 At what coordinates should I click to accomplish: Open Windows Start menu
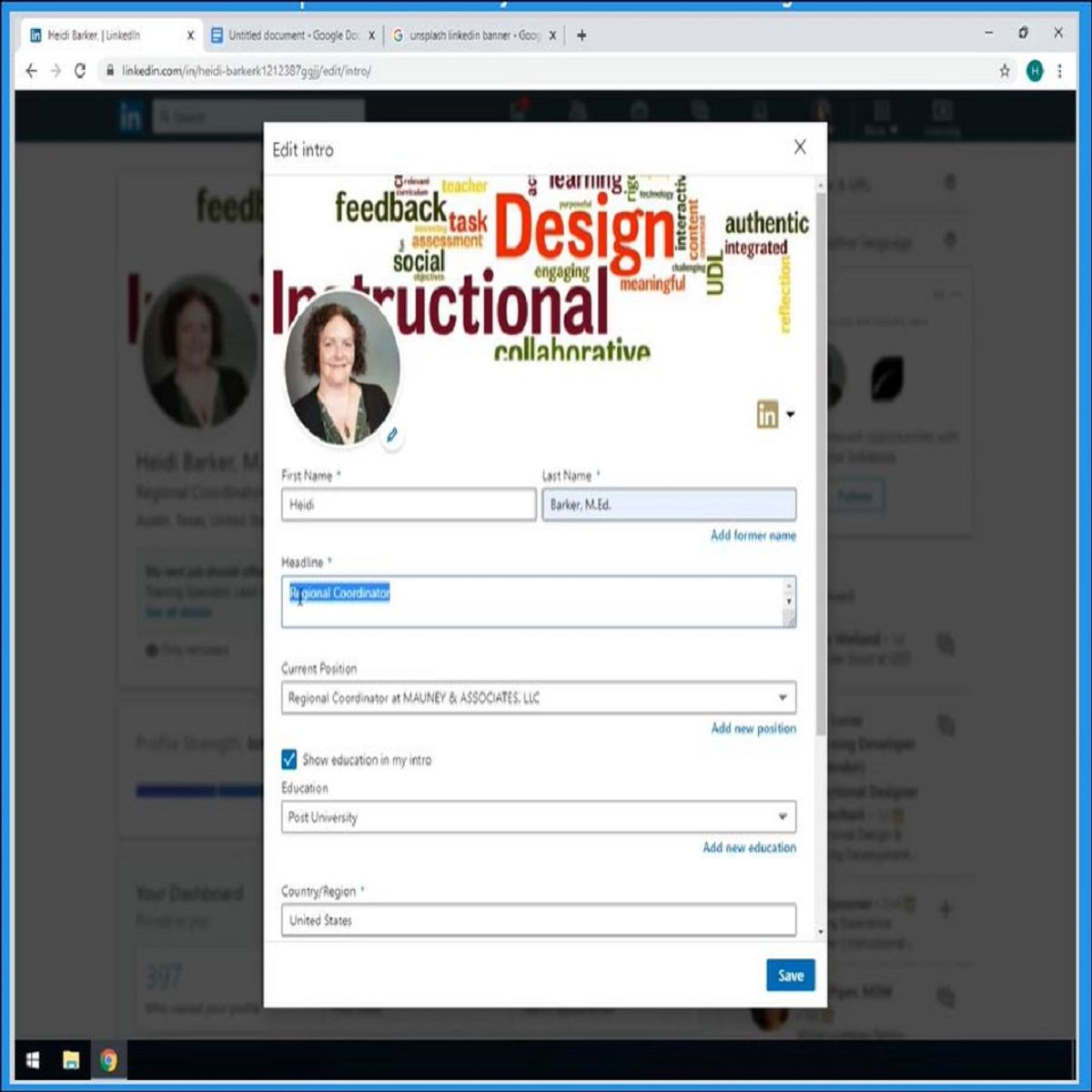click(33, 1060)
